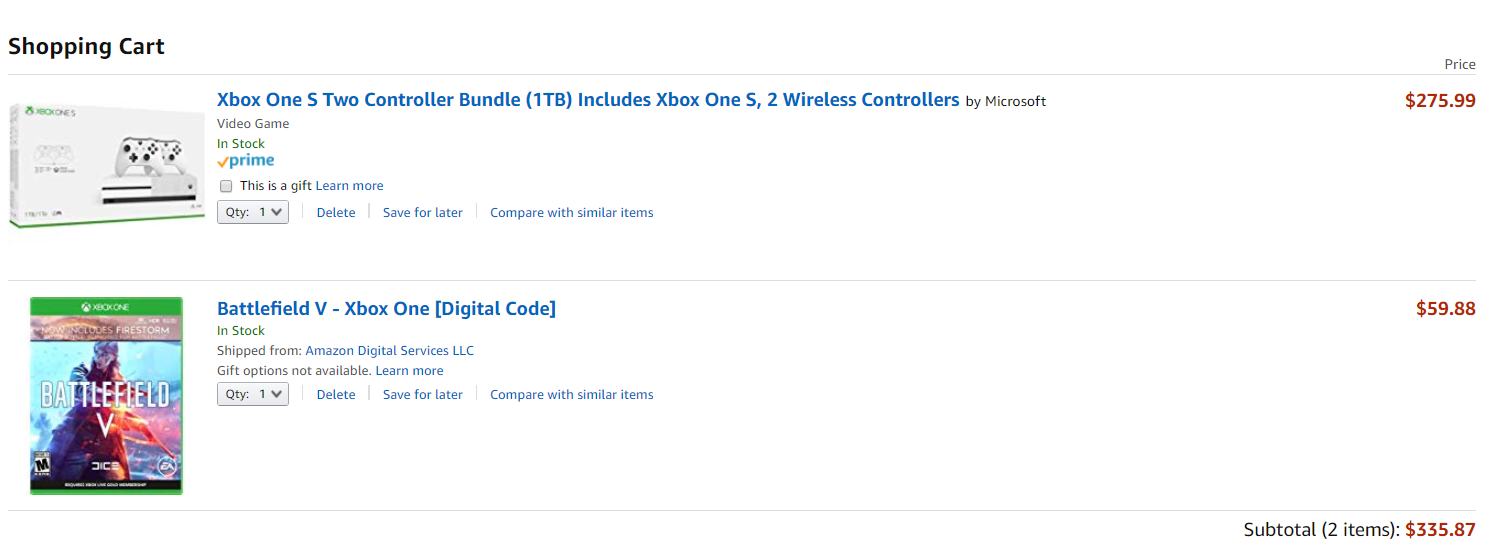1494x554 pixels.
Task: Delete Battlefield V from the cart
Action: tap(336, 394)
